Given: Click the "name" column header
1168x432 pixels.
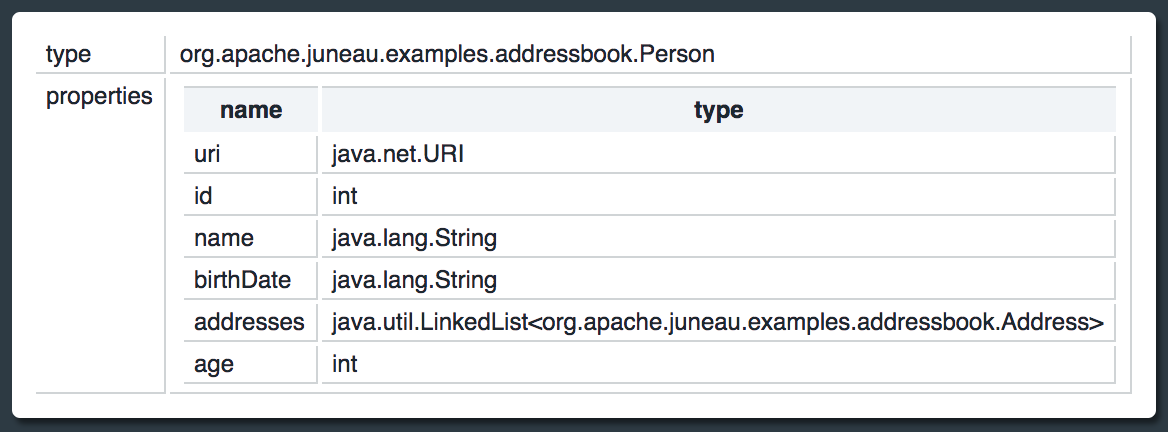Looking at the screenshot, I should pos(251,110).
